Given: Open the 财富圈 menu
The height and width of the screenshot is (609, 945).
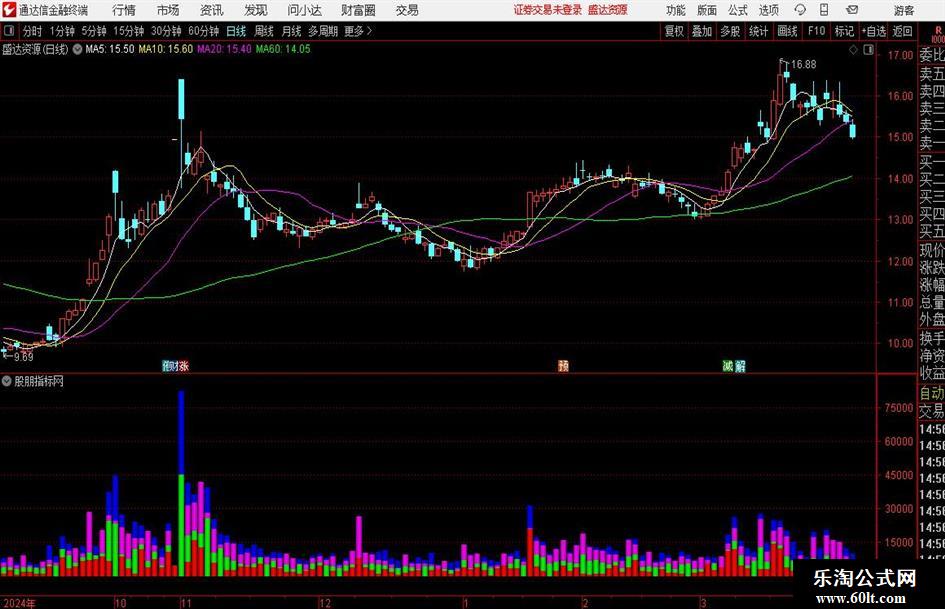Looking at the screenshot, I should click(358, 10).
